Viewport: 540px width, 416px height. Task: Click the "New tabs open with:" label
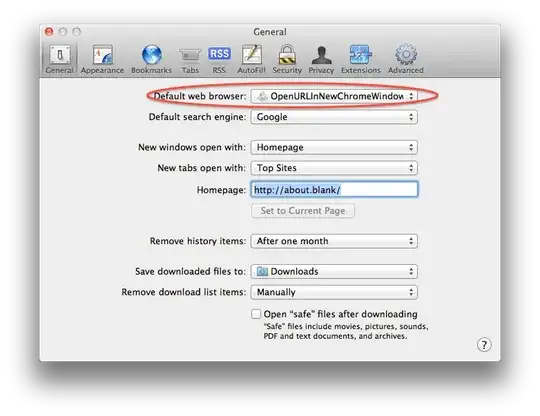tap(201, 168)
